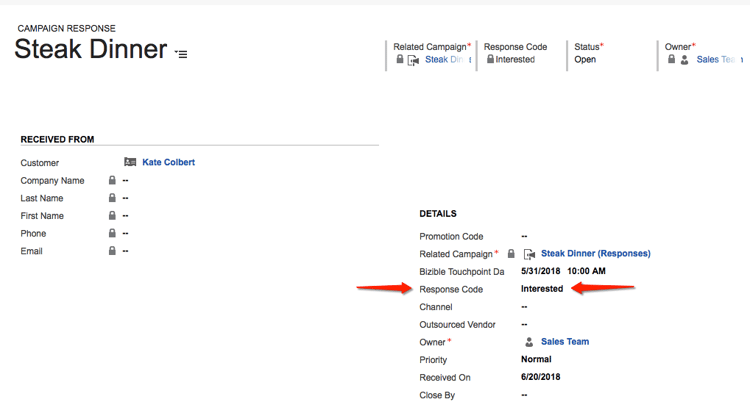
Task: Click lock icon in header Owner field
Action: tap(672, 59)
